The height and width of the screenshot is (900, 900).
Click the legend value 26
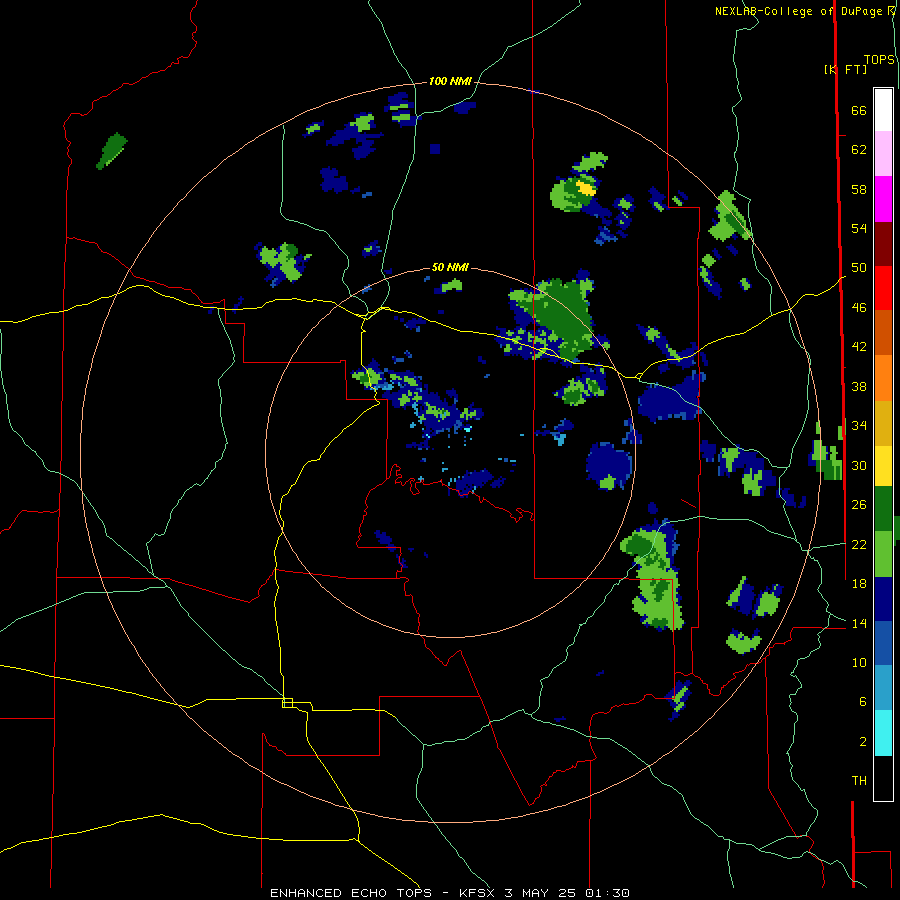[859, 505]
